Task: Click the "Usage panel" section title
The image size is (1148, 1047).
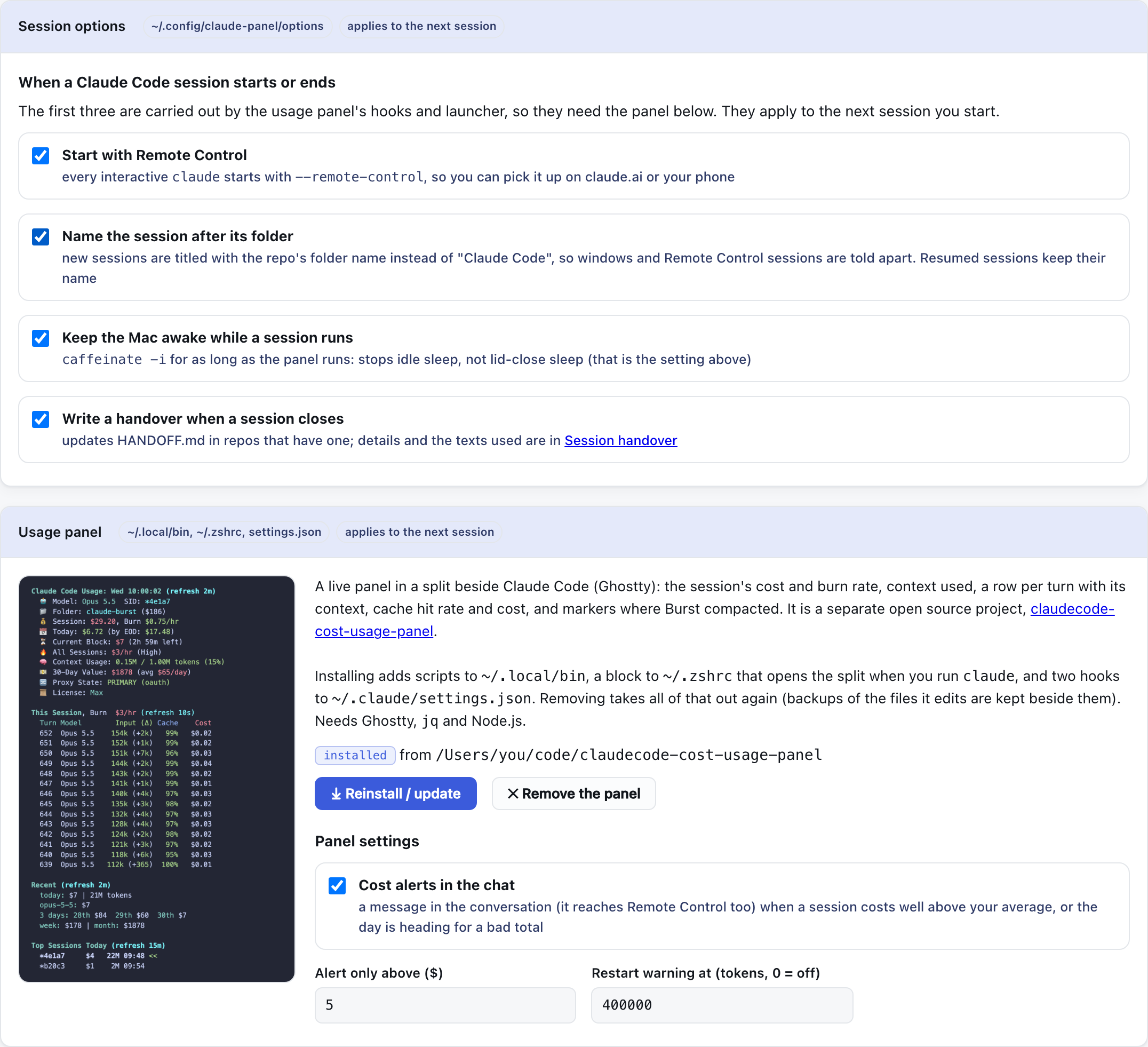Action: [x=60, y=532]
